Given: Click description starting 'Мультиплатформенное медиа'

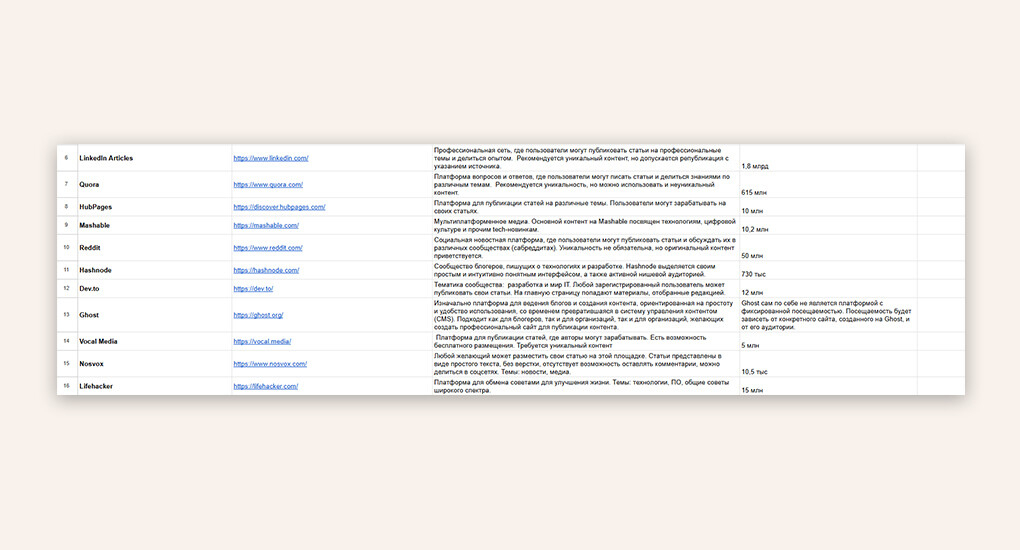Looking at the screenshot, I should click(585, 225).
